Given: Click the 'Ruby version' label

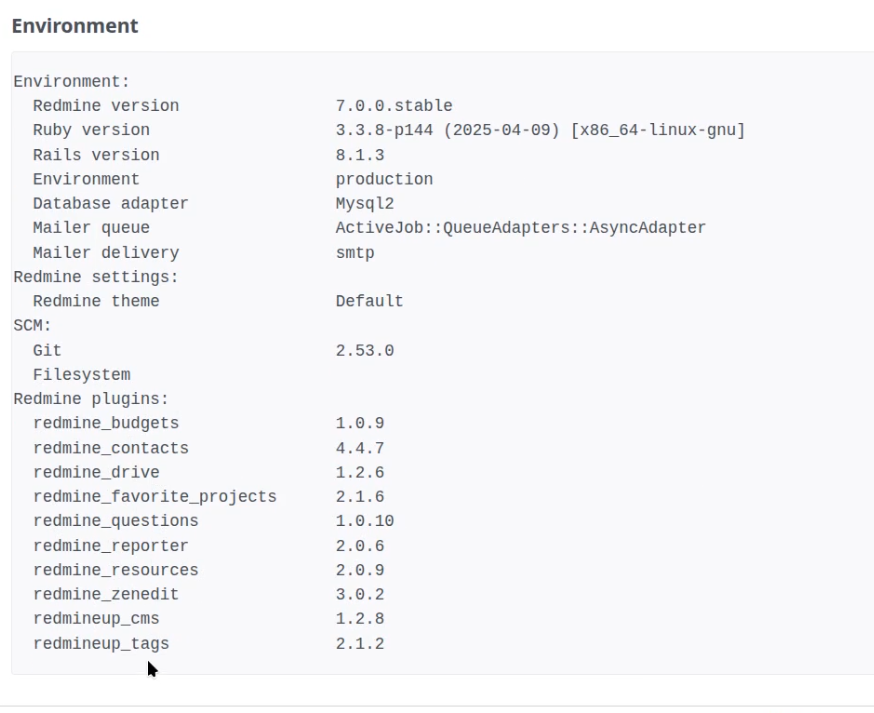Looking at the screenshot, I should point(91,130).
